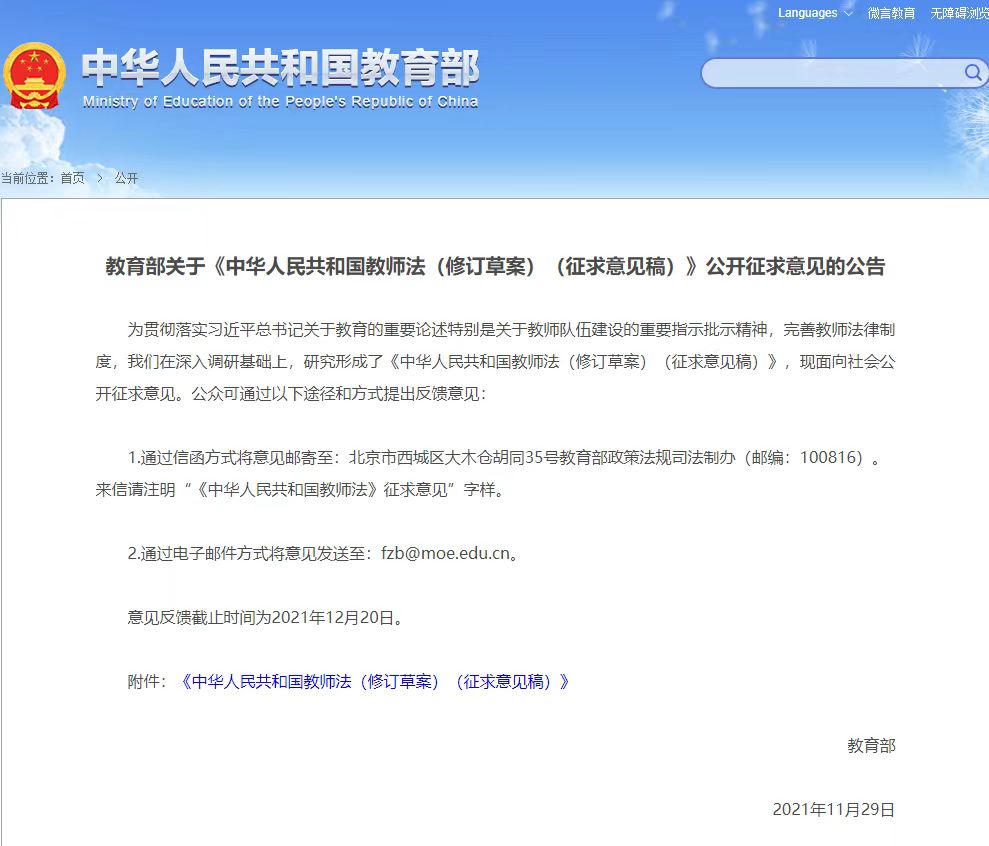This screenshot has height=846, width=989.
Task: Click the announcement headline 教育部关于…公告
Action: click(x=495, y=266)
